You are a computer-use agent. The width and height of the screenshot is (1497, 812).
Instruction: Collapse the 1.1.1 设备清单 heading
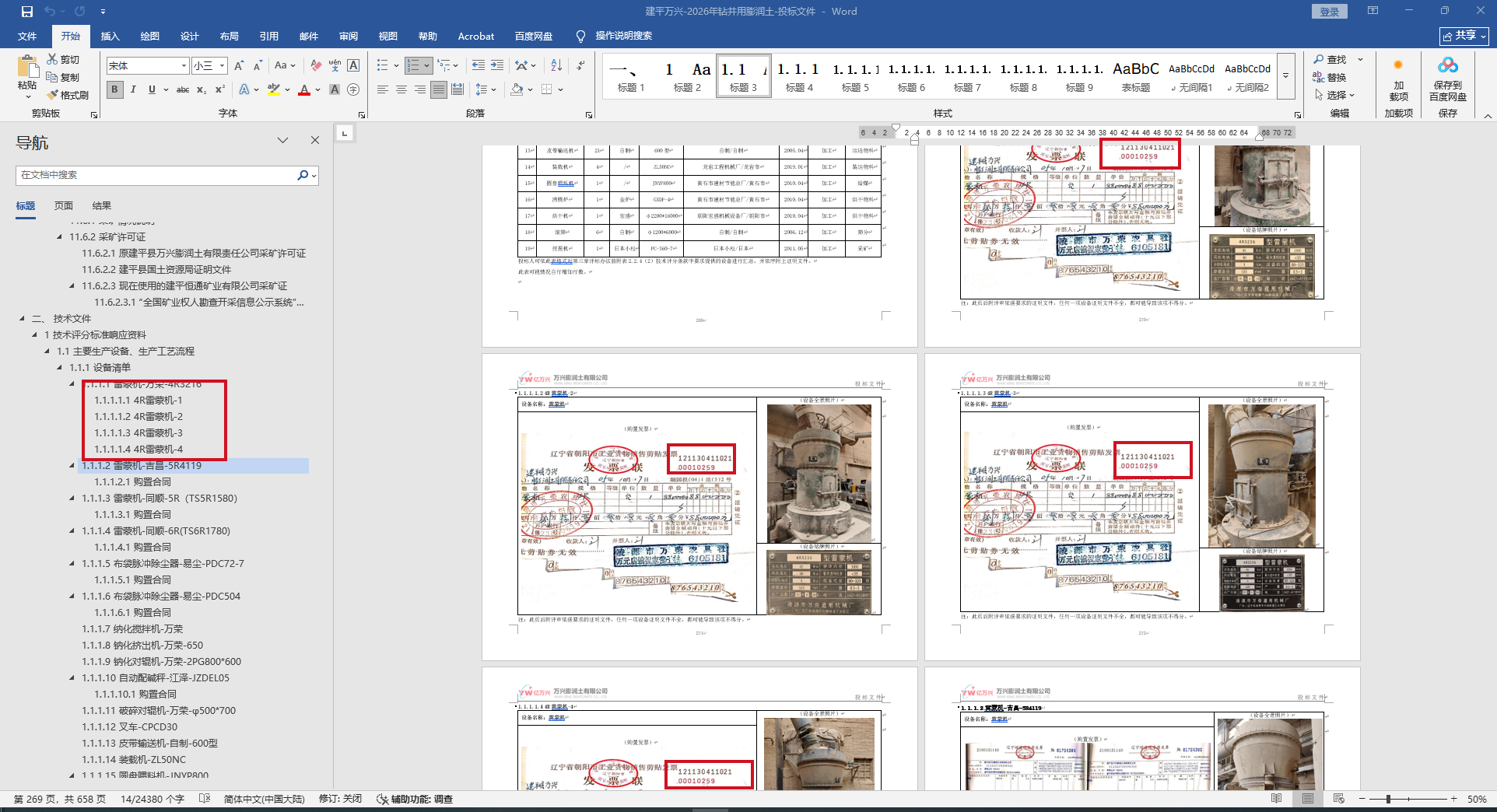(x=60, y=368)
